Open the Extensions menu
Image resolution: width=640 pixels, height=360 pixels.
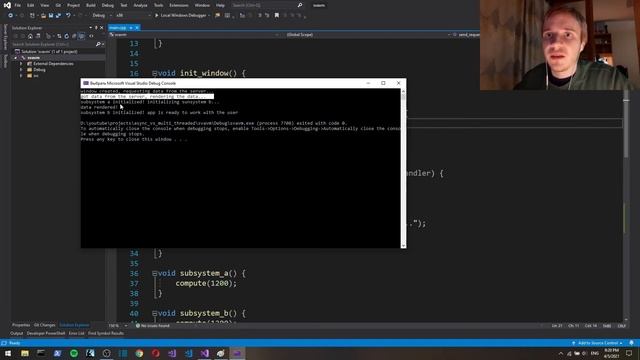click(179, 5)
